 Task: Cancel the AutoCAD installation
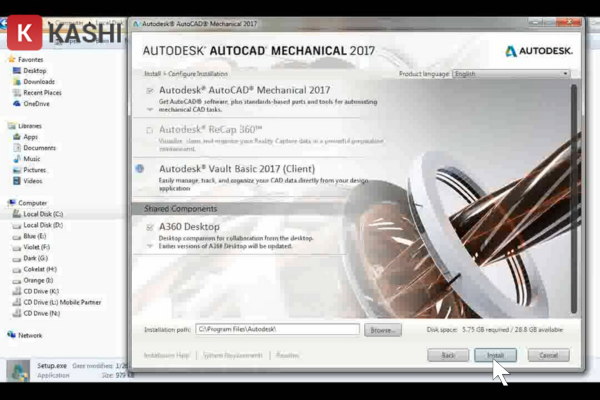pos(548,355)
